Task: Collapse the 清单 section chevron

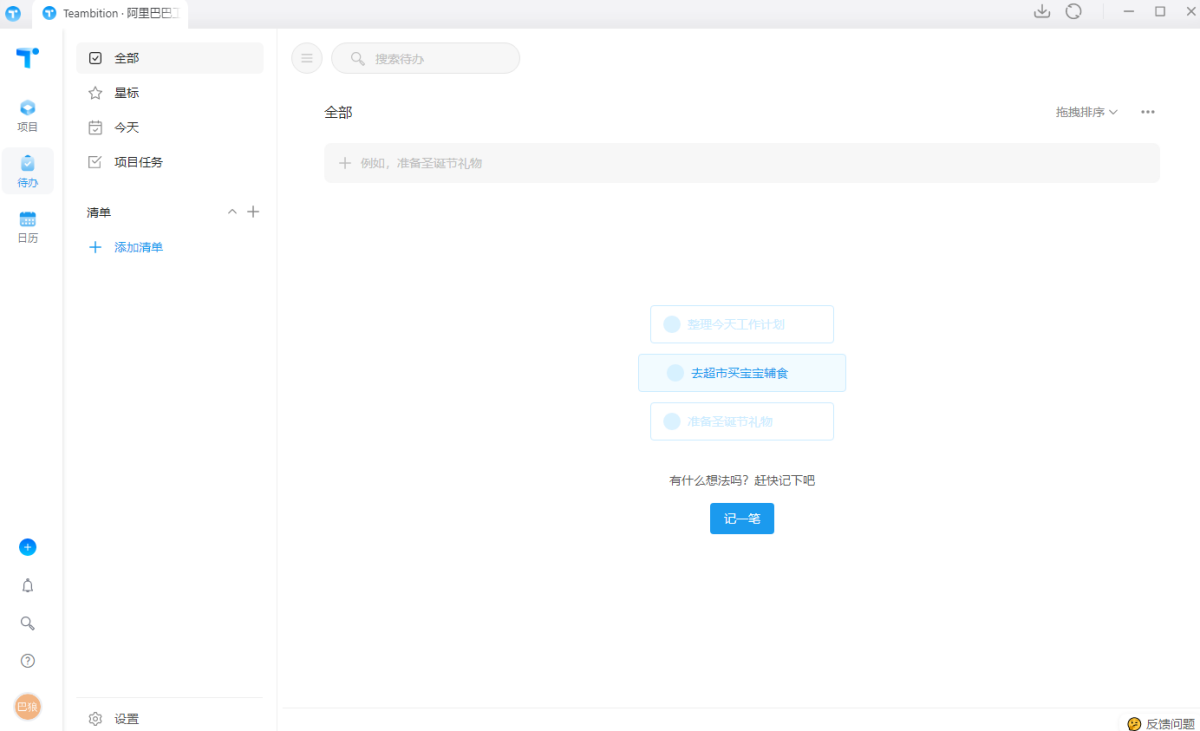Action: 232,212
